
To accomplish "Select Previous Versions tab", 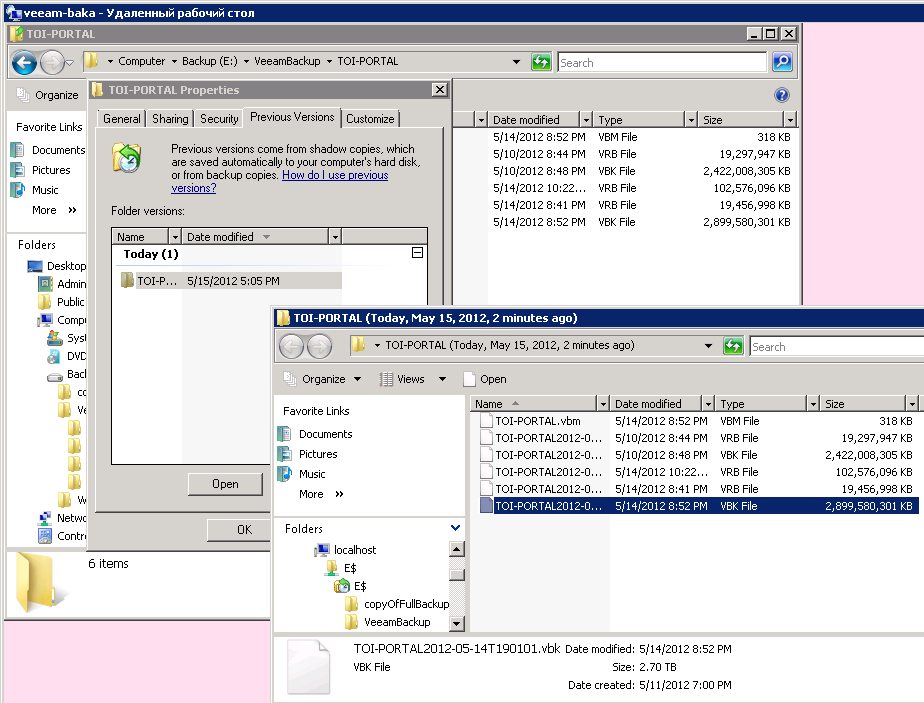I will tap(292, 117).
